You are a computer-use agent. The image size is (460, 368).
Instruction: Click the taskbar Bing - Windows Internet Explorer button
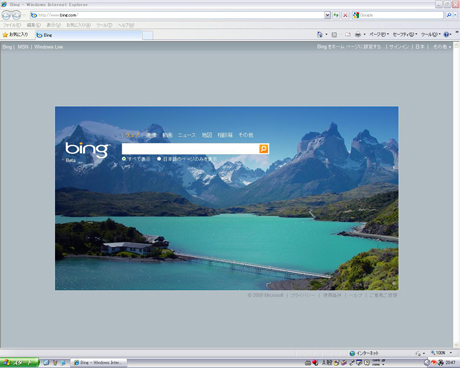pos(99,362)
